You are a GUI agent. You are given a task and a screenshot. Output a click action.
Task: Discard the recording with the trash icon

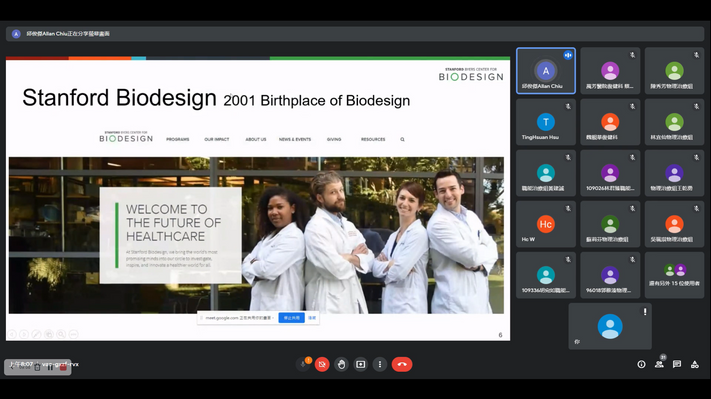point(37,367)
